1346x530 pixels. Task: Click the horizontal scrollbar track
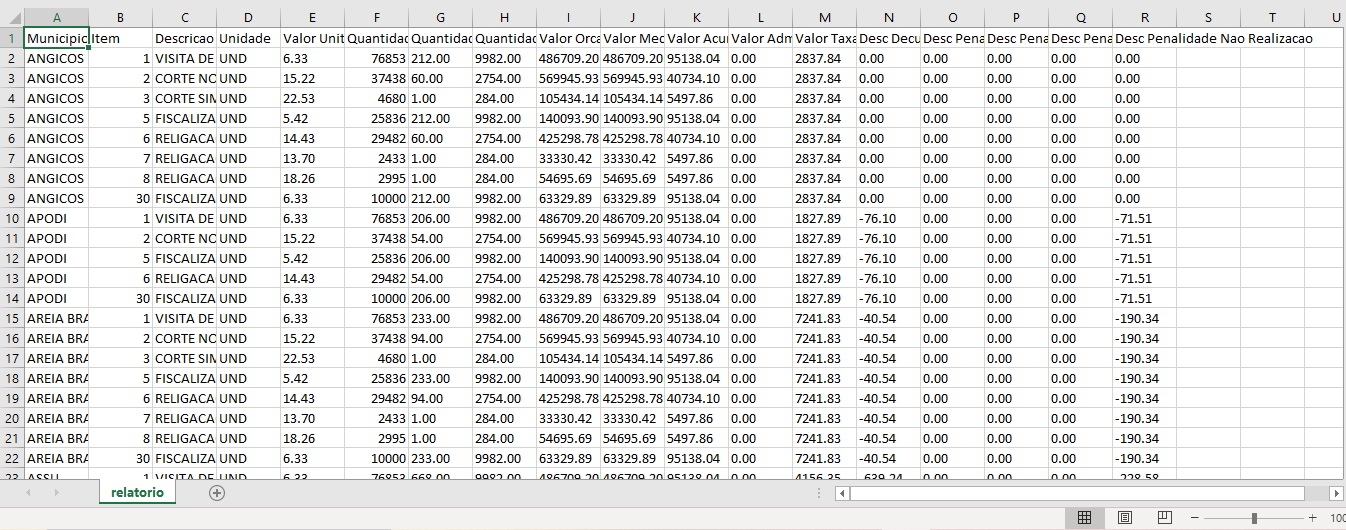(1080, 493)
